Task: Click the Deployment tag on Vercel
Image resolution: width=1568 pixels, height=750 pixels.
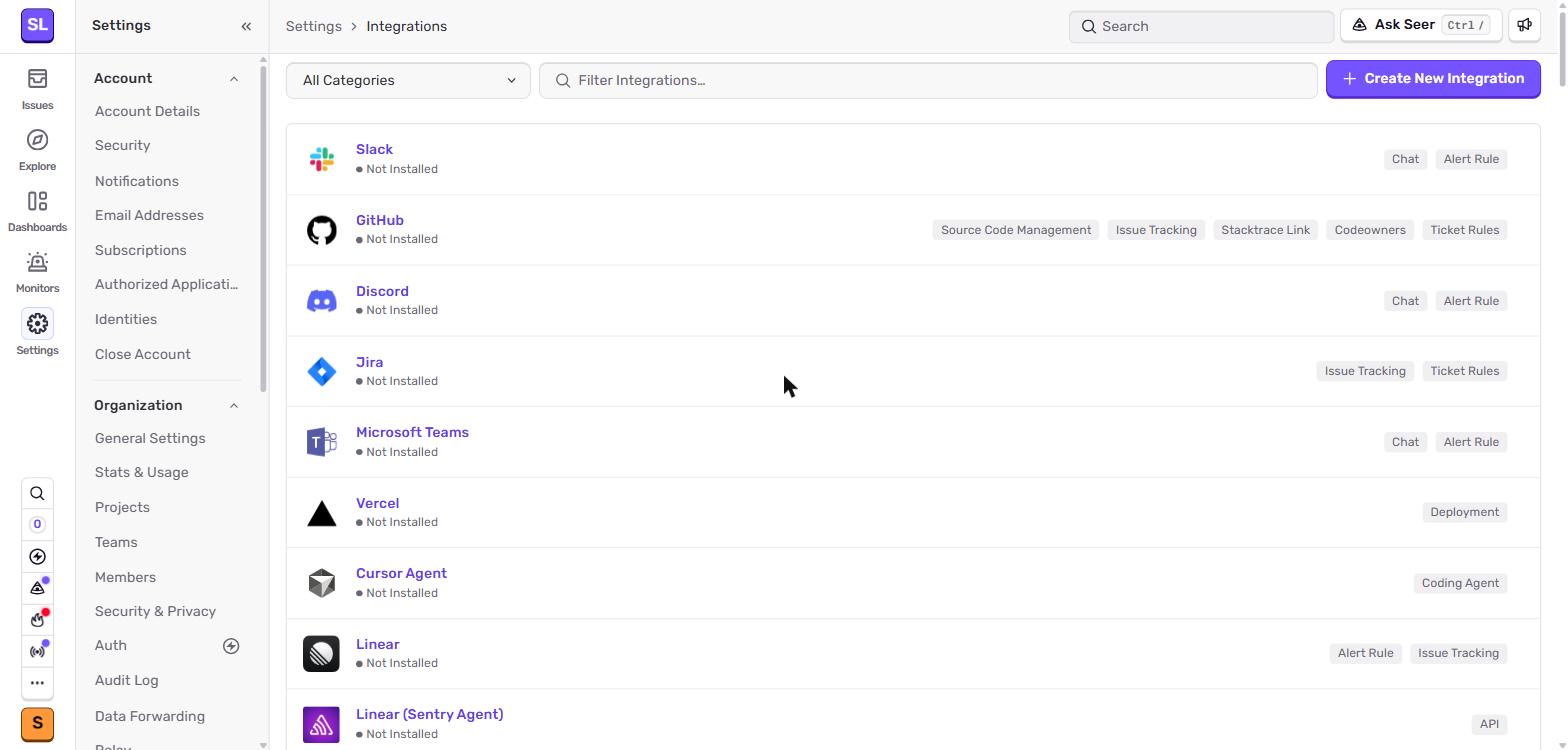Action: tap(1464, 512)
